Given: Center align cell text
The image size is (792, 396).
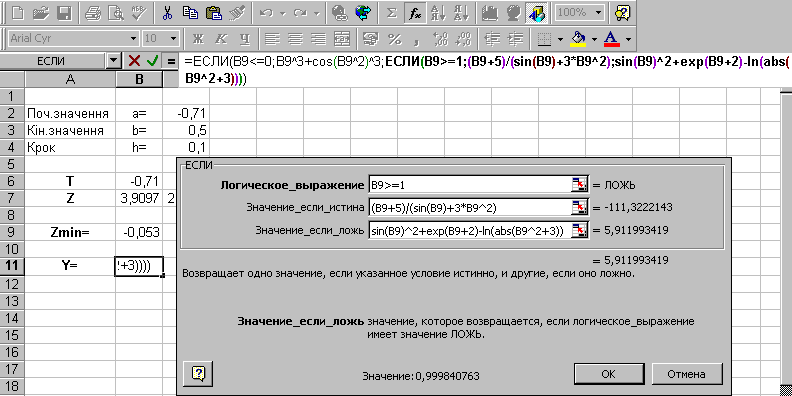Looking at the screenshot, I should pyautogui.click(x=296, y=38).
